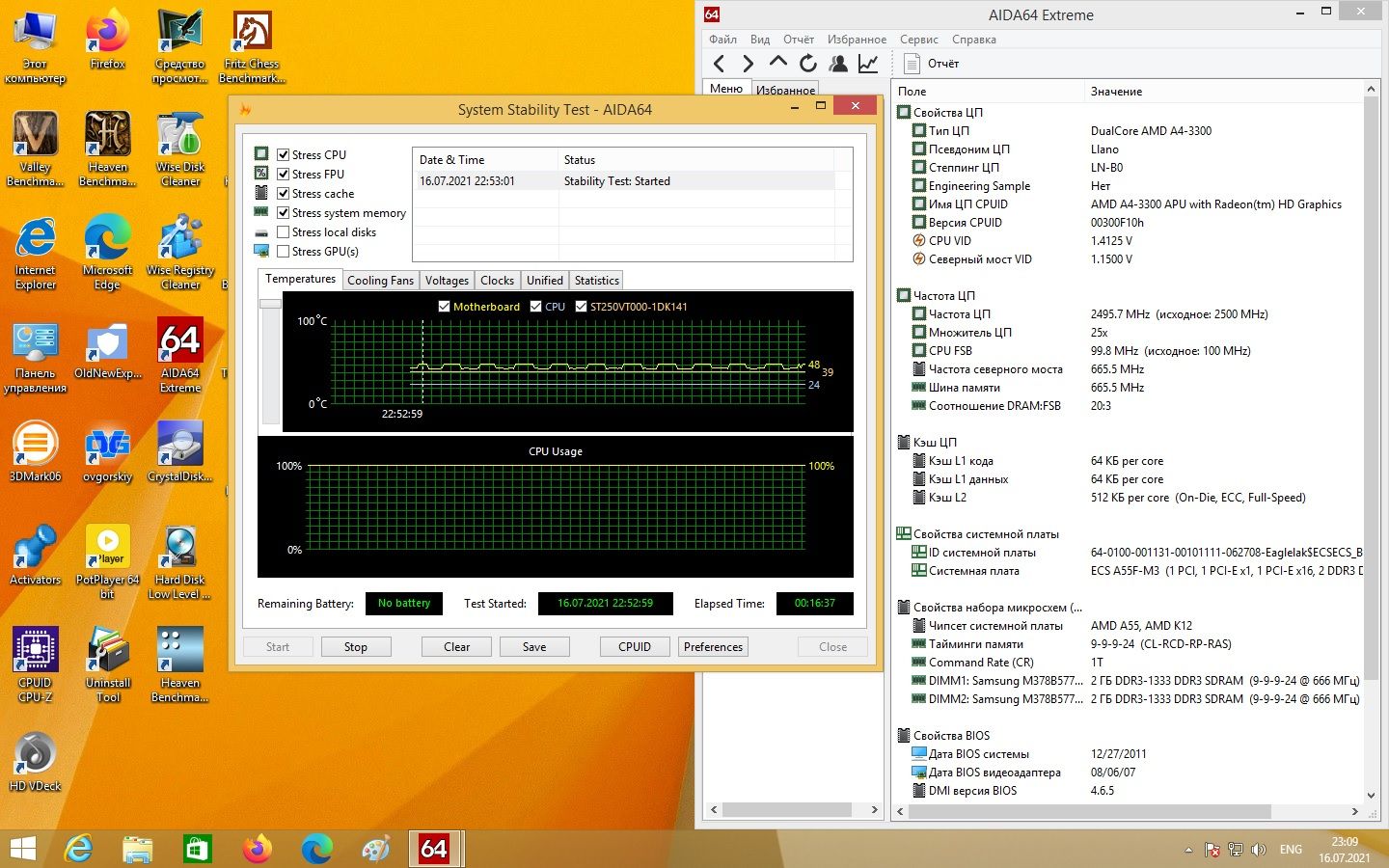
Task: Click the volume speaker tray icon
Action: tap(1259, 850)
